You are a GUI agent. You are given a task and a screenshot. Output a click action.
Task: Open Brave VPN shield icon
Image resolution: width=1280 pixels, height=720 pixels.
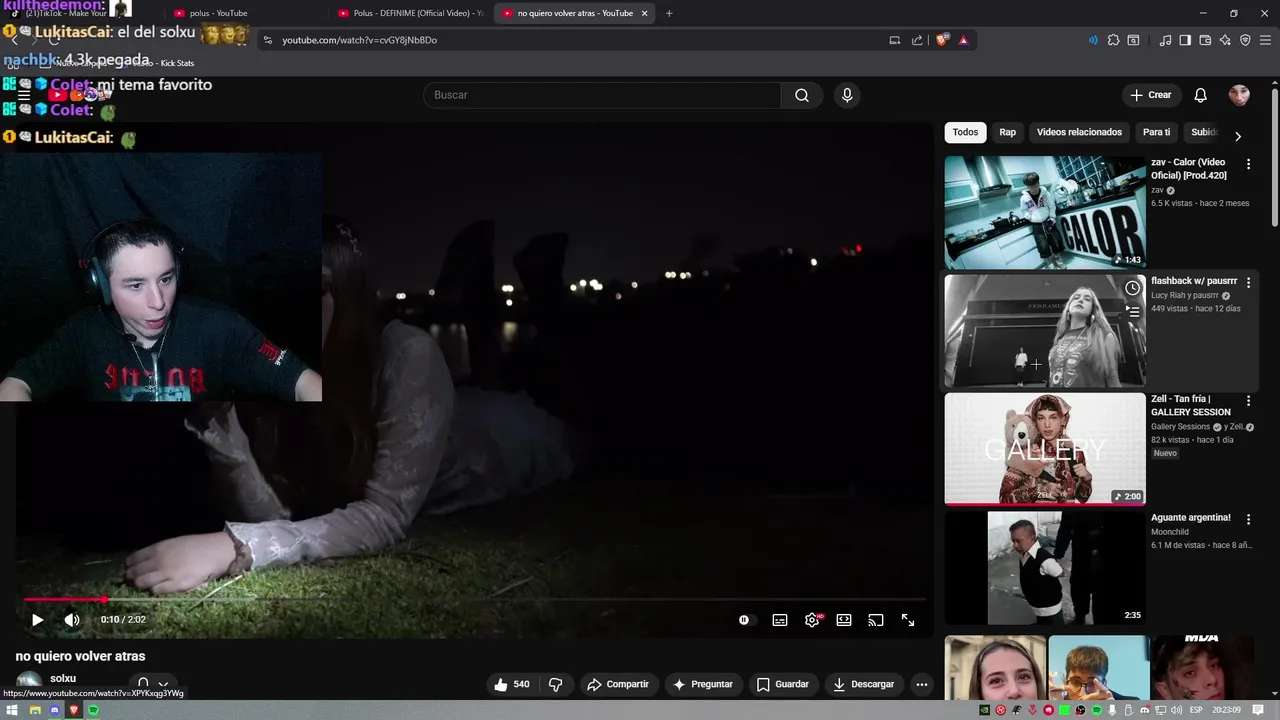[x=1245, y=40]
